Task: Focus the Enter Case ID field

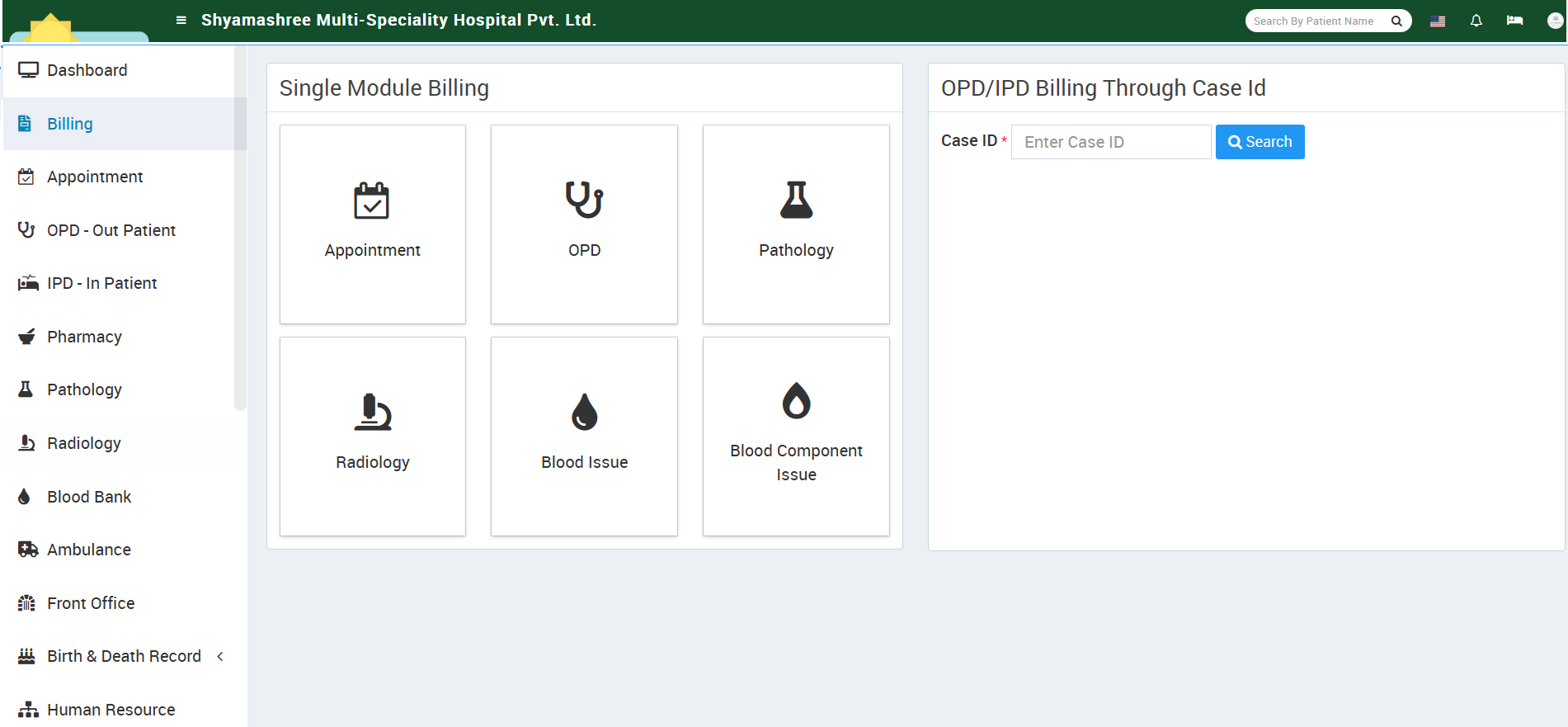Action: [x=1110, y=142]
